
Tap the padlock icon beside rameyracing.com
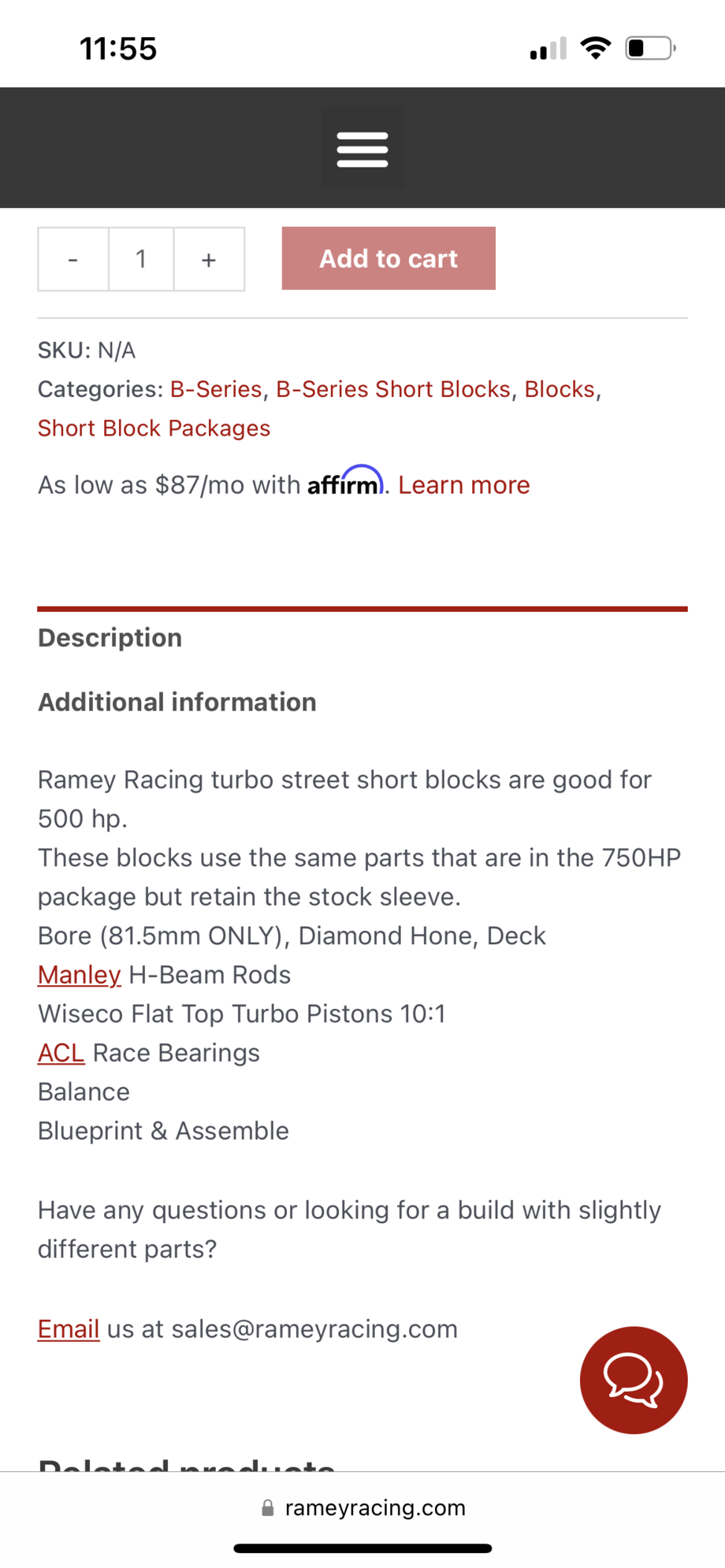point(268,1507)
